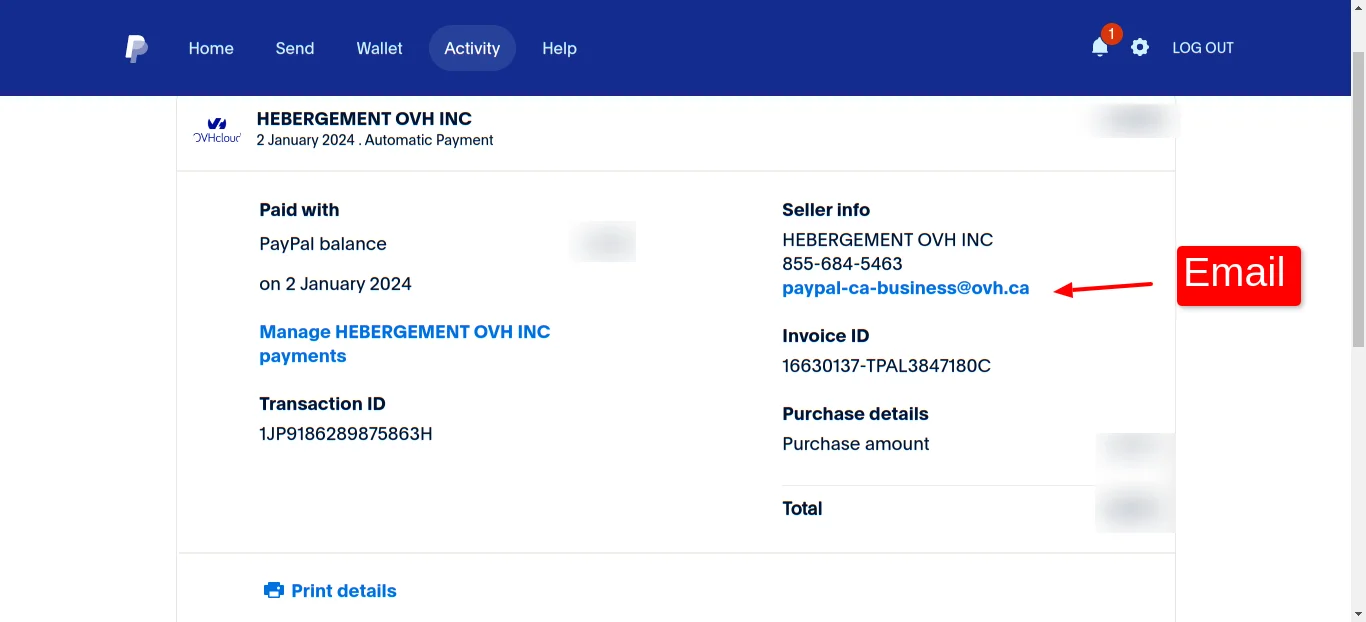Viewport: 1366px width, 622px height.
Task: Open the Help menu item
Action: coord(559,48)
